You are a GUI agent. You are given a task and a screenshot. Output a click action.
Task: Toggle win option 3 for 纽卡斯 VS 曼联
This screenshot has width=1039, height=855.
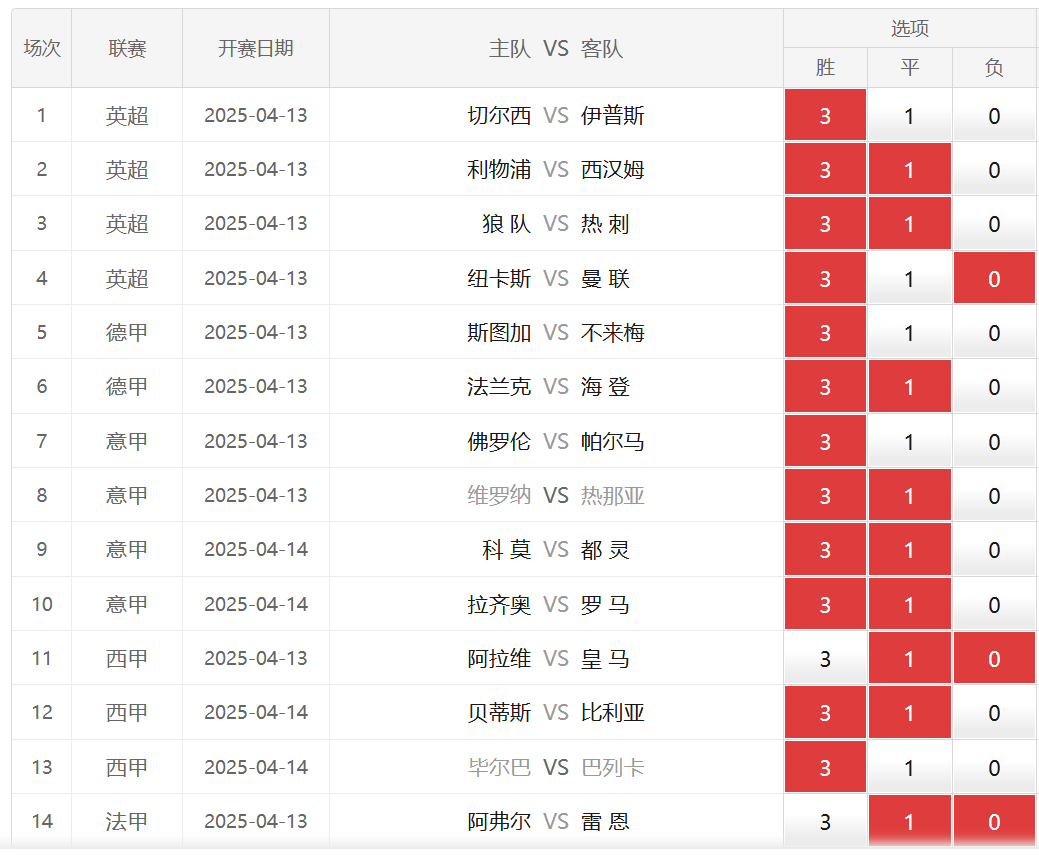point(825,278)
